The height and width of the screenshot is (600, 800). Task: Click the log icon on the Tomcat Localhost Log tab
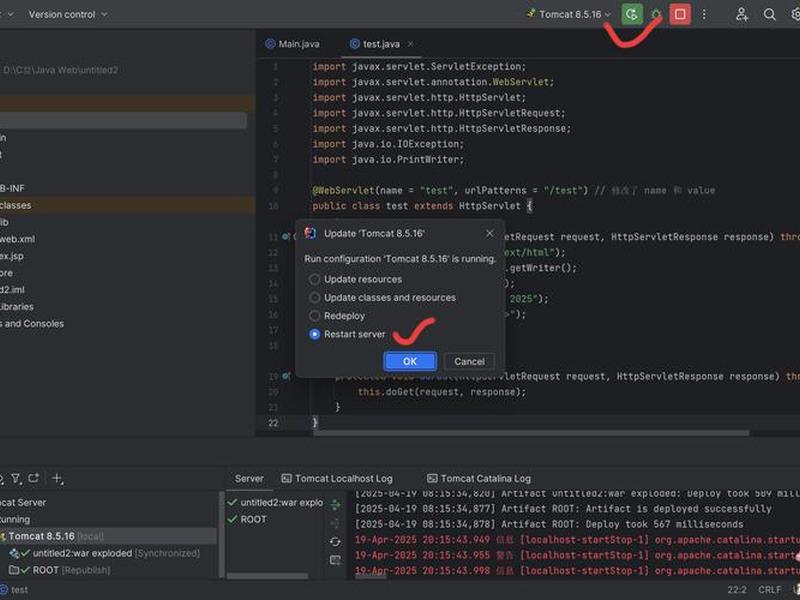click(287, 479)
